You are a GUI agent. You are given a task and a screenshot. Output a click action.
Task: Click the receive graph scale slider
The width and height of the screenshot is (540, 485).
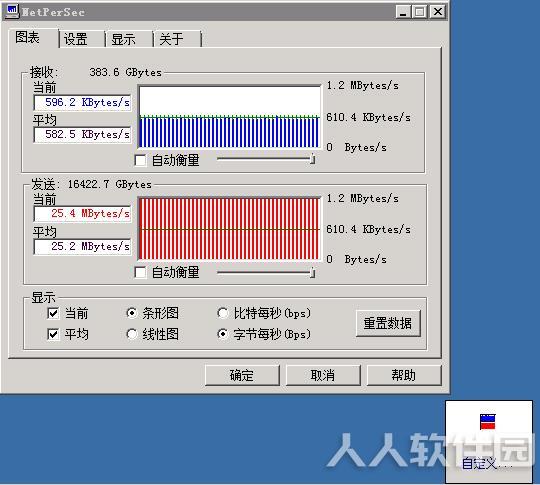266,159
